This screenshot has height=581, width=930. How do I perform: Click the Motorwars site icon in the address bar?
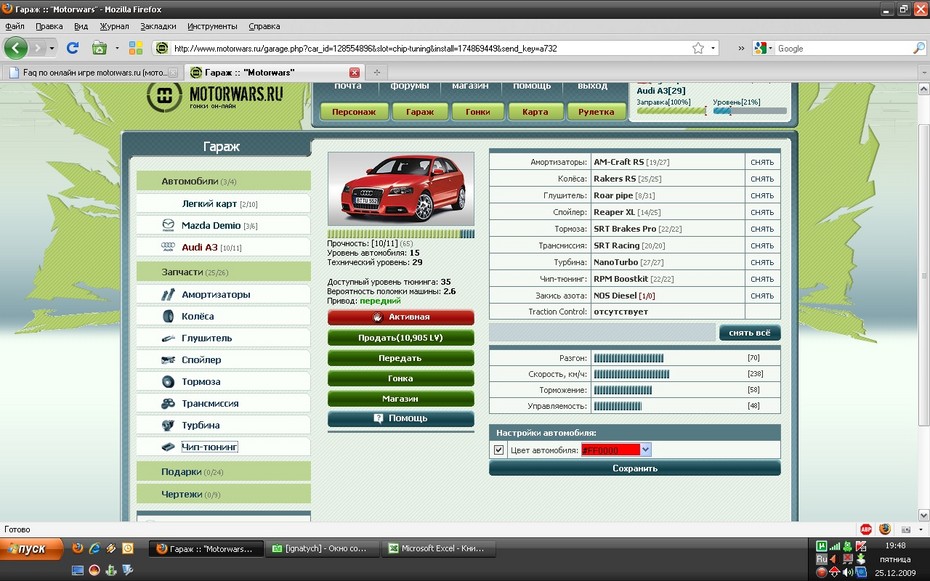coord(162,48)
